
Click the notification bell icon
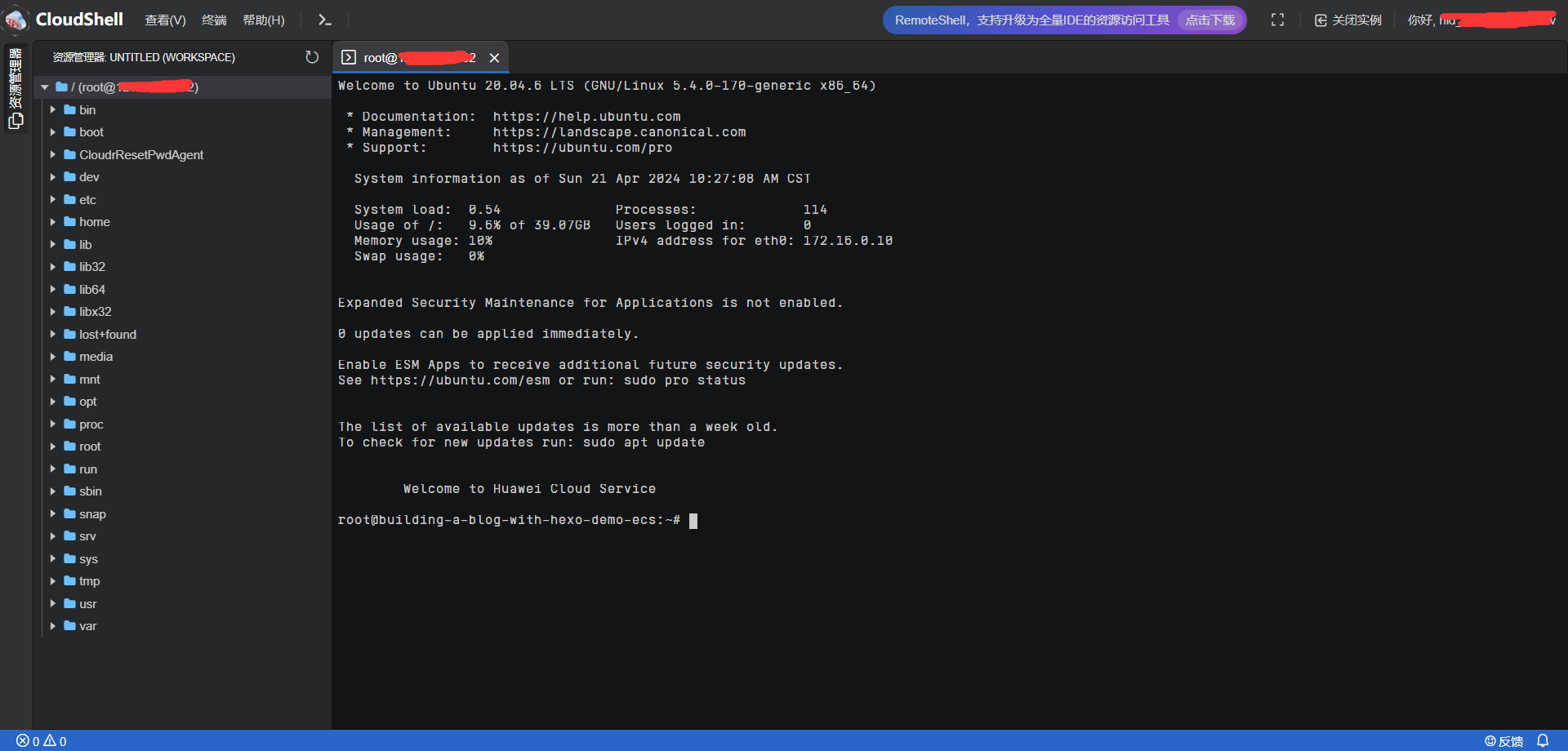1543,740
